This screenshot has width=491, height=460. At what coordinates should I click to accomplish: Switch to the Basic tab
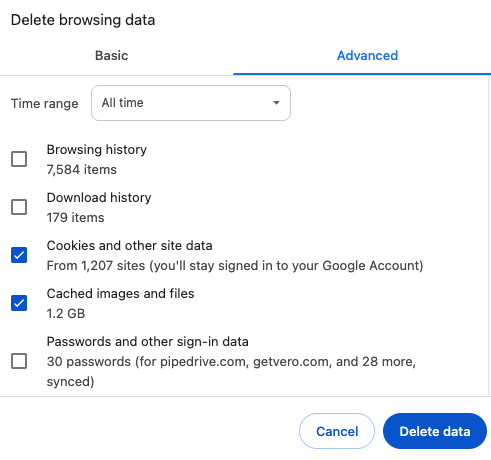(x=112, y=55)
